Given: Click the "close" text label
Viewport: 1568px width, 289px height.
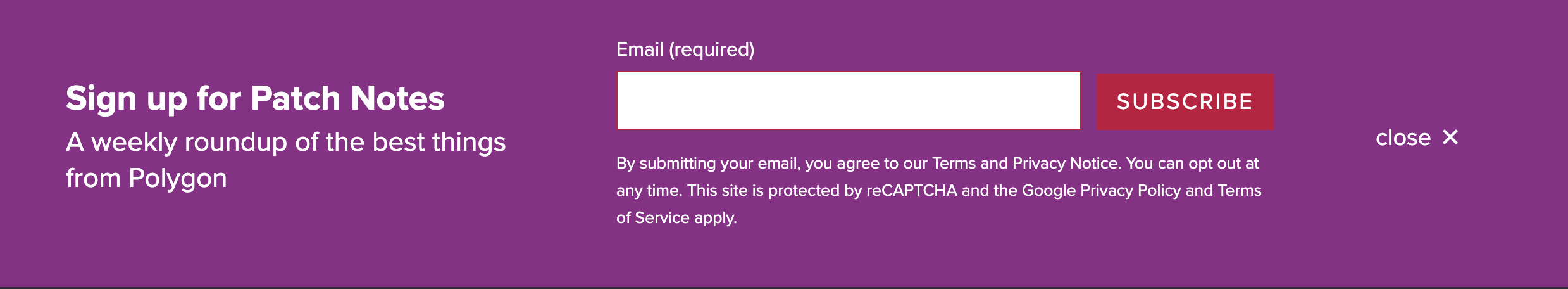Looking at the screenshot, I should [1403, 138].
